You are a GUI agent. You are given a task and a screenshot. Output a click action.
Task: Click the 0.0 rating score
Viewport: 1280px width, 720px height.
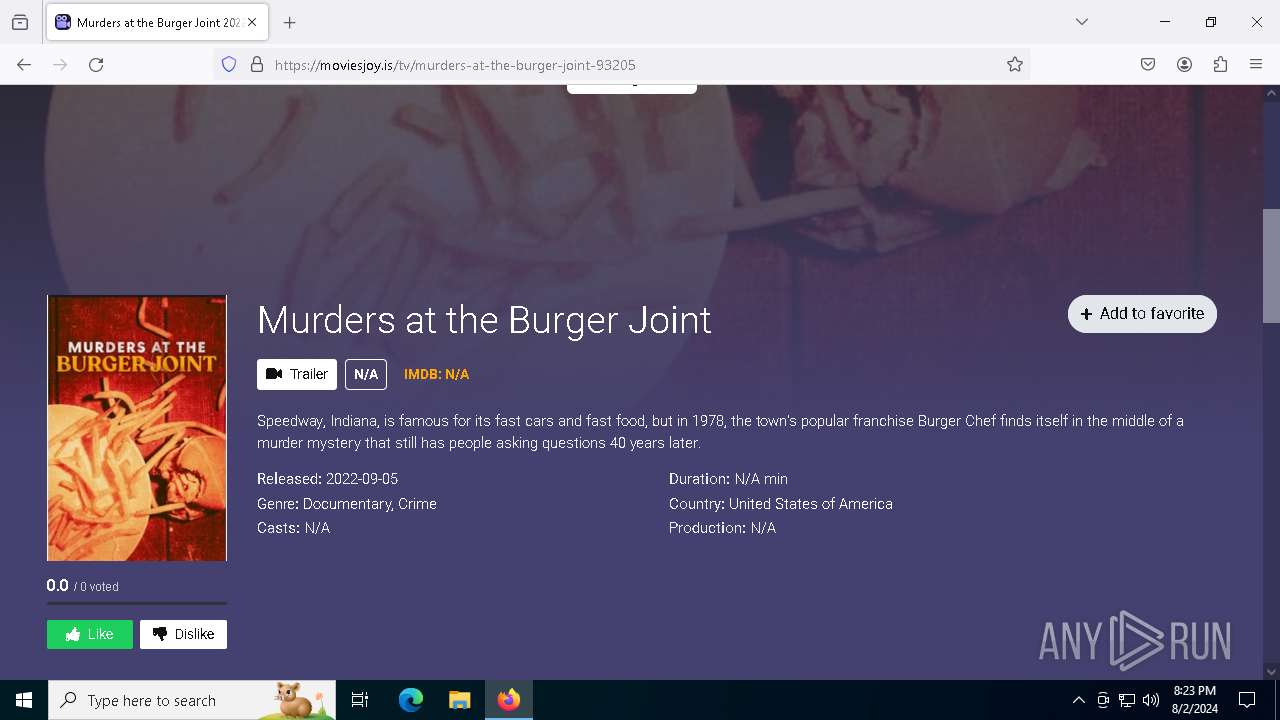57,586
